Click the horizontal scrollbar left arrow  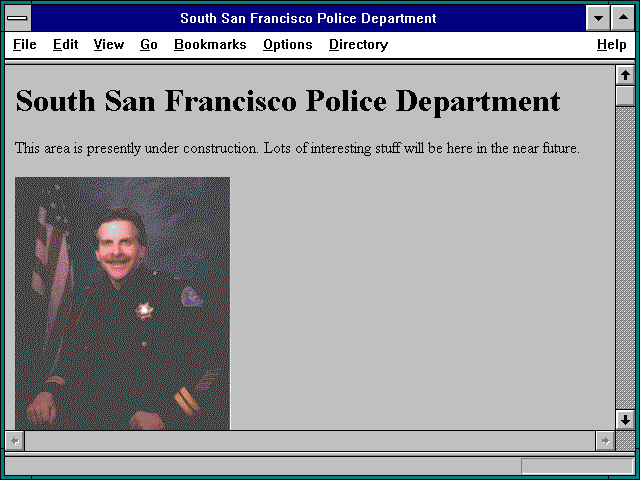click(15, 441)
